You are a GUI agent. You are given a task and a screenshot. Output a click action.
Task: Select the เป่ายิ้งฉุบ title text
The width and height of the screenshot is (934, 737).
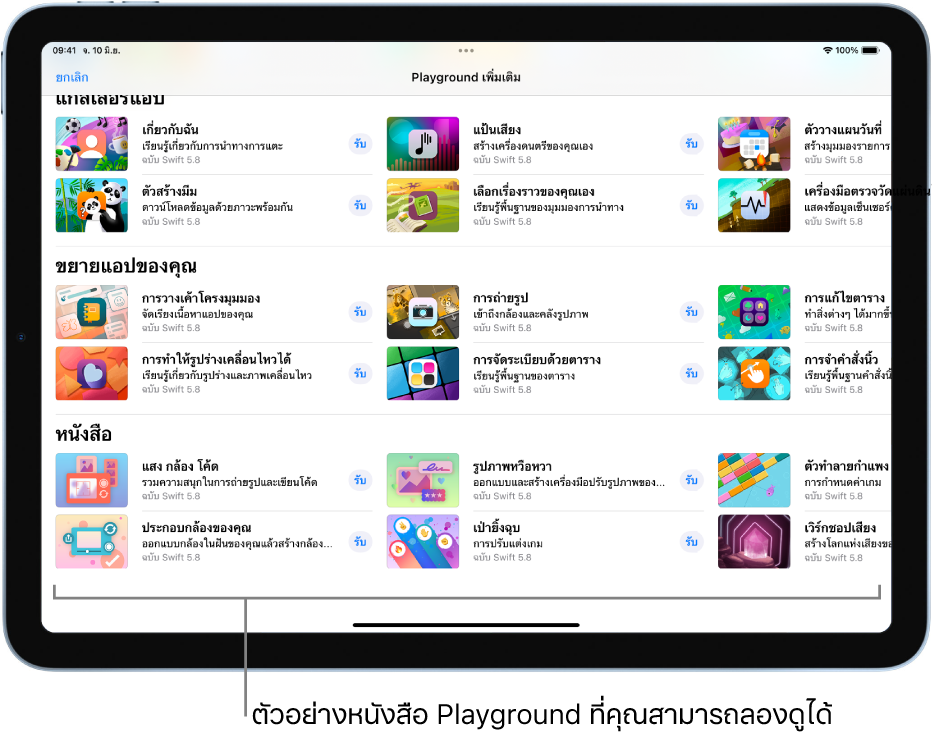496,527
